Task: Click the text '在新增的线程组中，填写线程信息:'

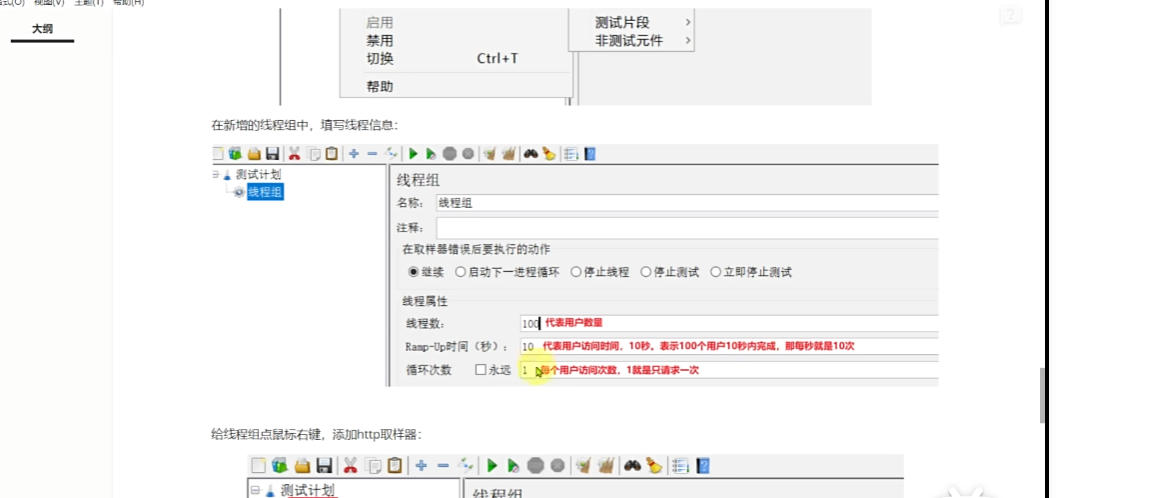Action: pos(306,125)
